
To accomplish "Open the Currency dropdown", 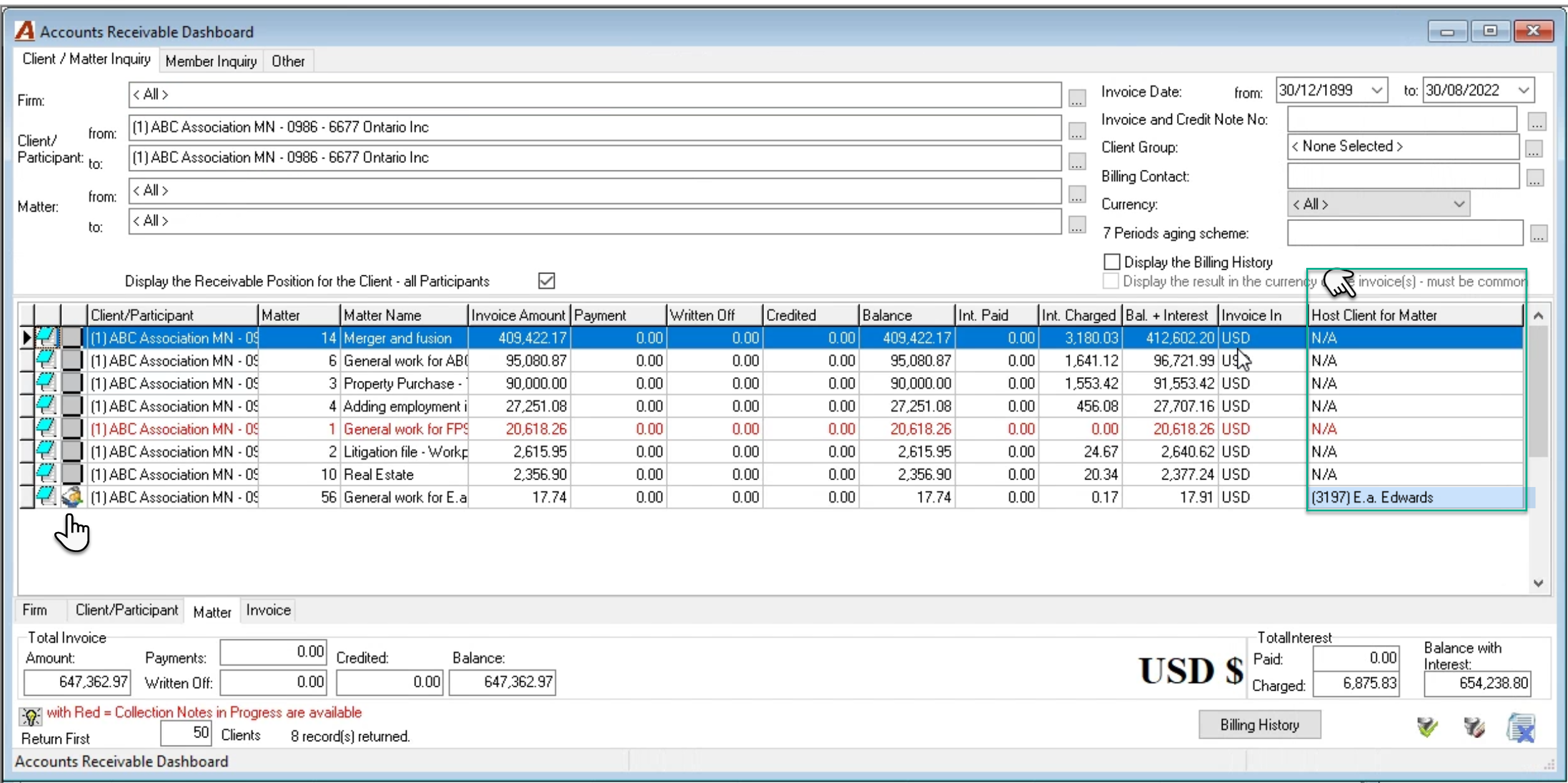I will point(1459,204).
